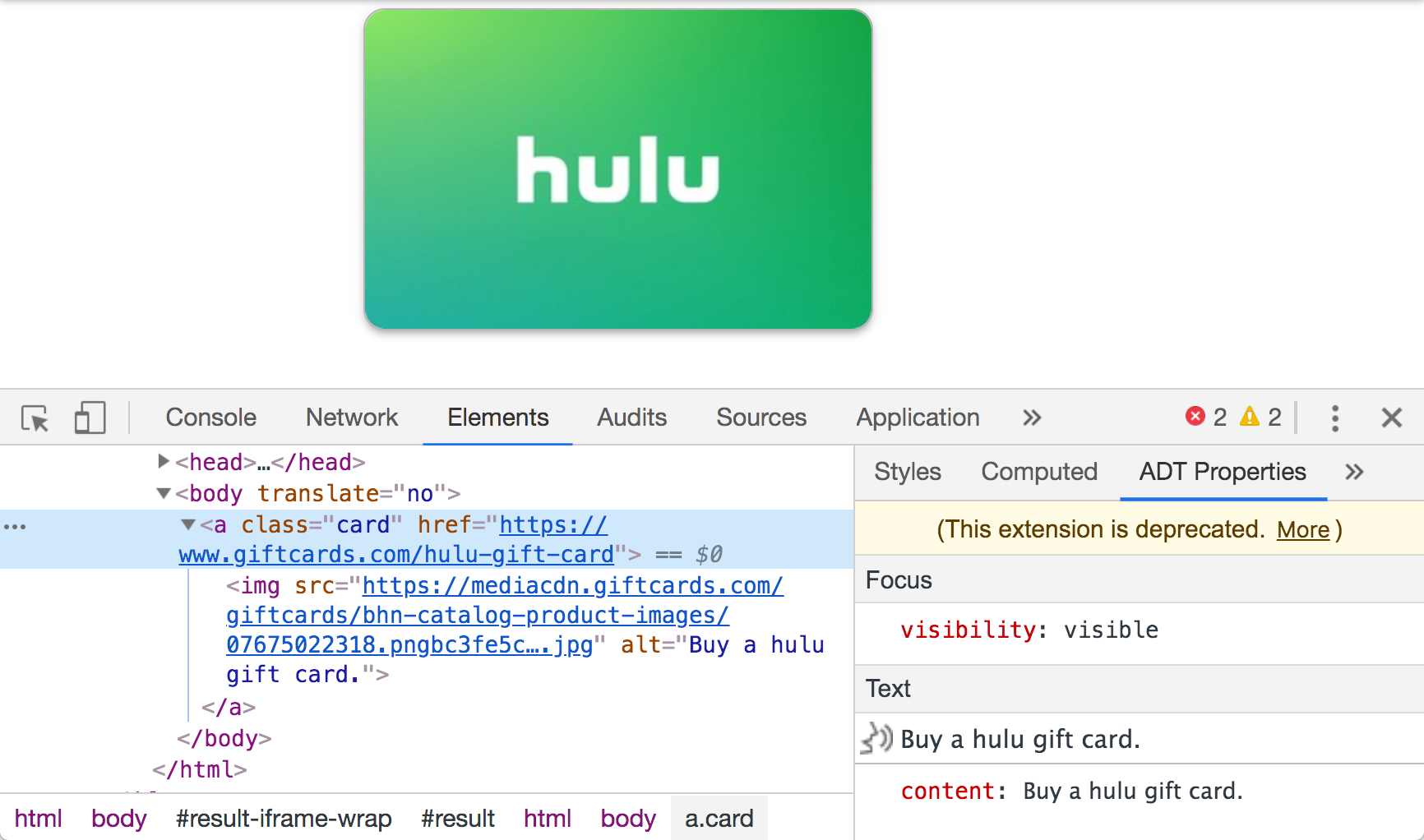Click the speaker icon beside text
Screen dimensions: 1424x840
(x=877, y=739)
